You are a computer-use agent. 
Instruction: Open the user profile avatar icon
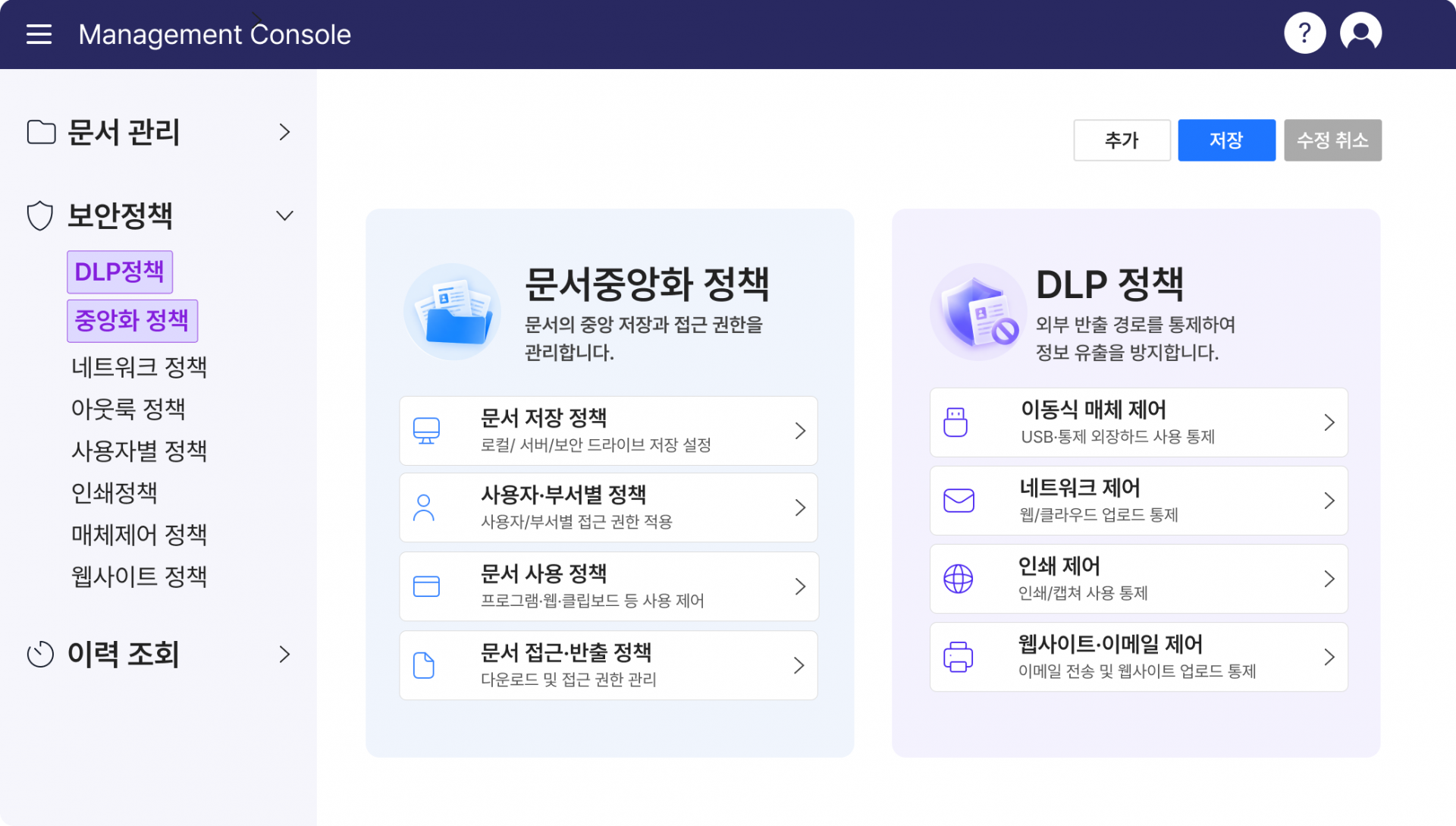[x=1361, y=33]
